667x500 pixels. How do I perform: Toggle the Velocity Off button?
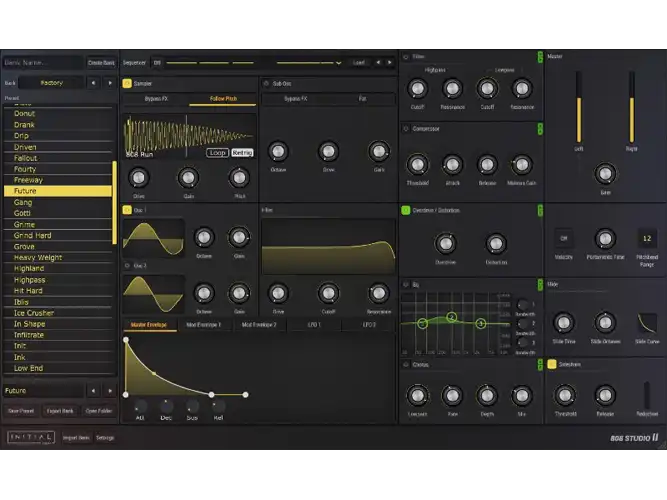pyautogui.click(x=564, y=239)
